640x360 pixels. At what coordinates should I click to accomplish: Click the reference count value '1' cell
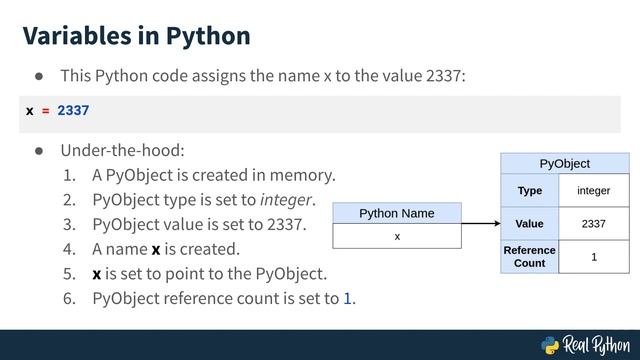pyautogui.click(x=594, y=257)
